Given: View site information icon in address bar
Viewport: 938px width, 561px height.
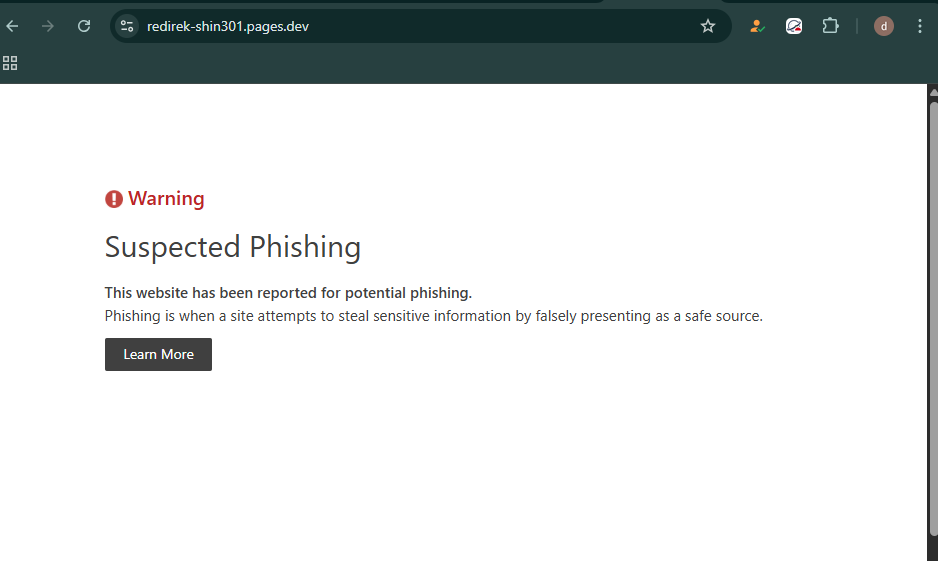Looking at the screenshot, I should point(127,26).
